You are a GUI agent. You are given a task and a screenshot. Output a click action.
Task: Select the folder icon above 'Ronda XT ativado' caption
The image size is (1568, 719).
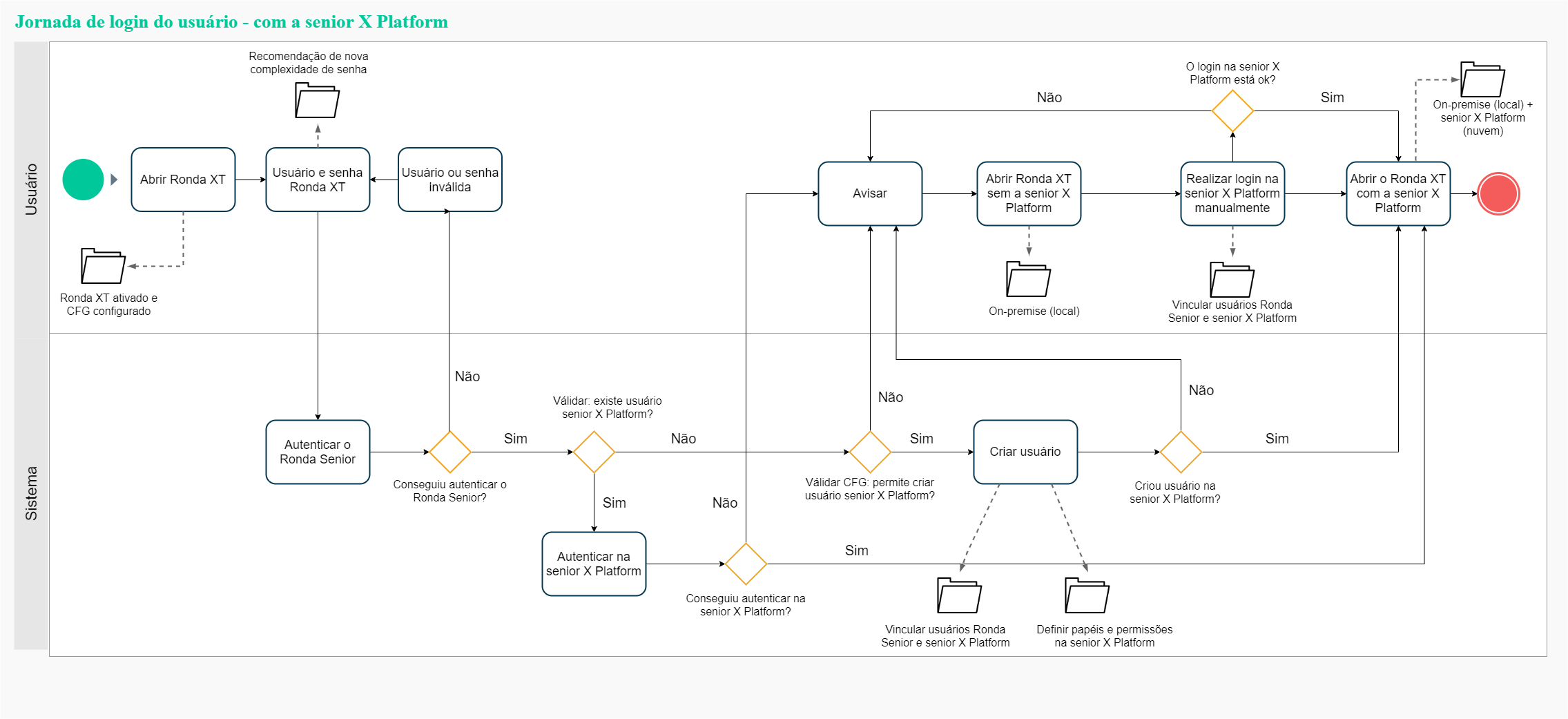point(103,266)
